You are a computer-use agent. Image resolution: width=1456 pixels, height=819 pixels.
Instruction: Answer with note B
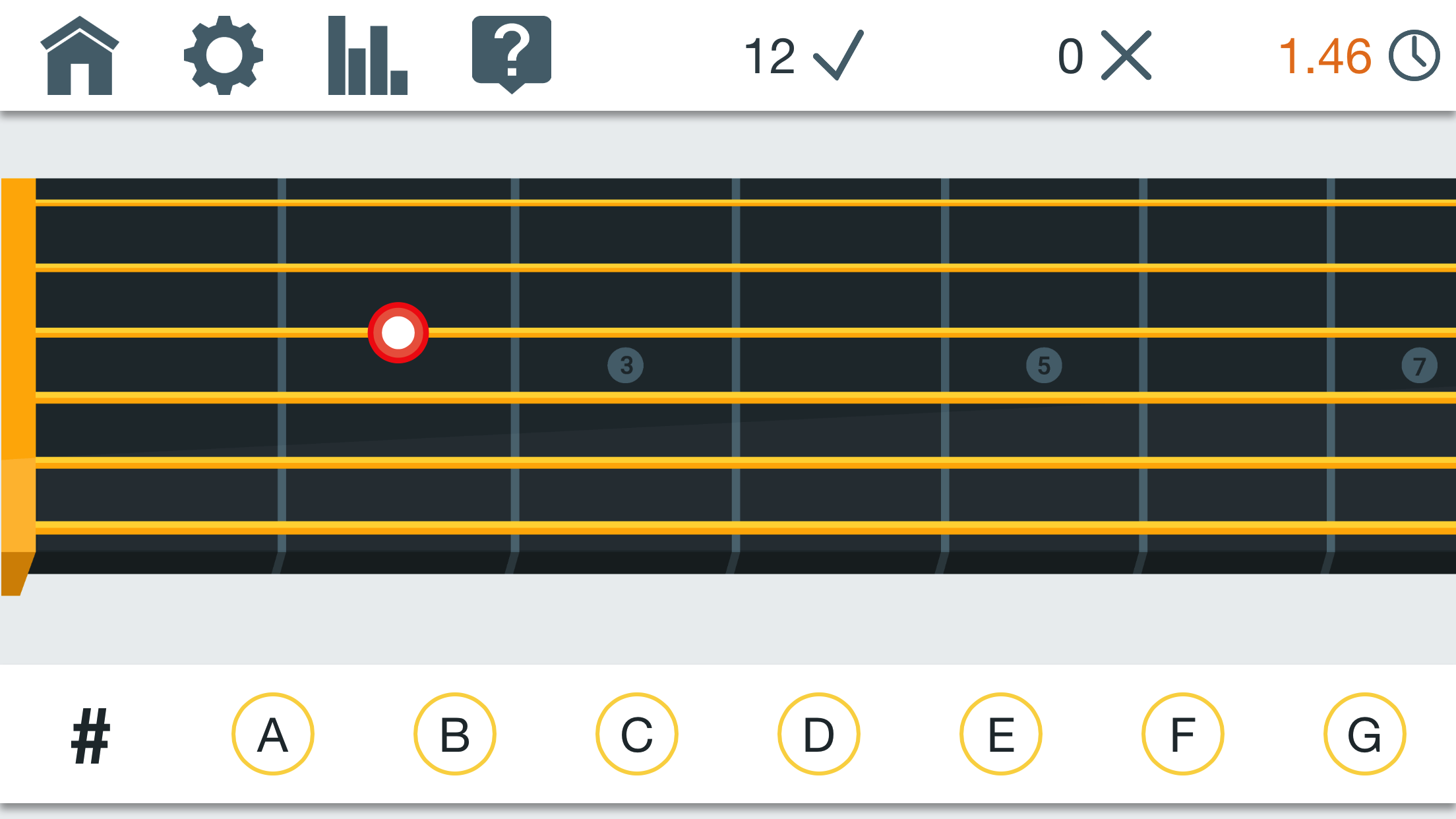[455, 734]
